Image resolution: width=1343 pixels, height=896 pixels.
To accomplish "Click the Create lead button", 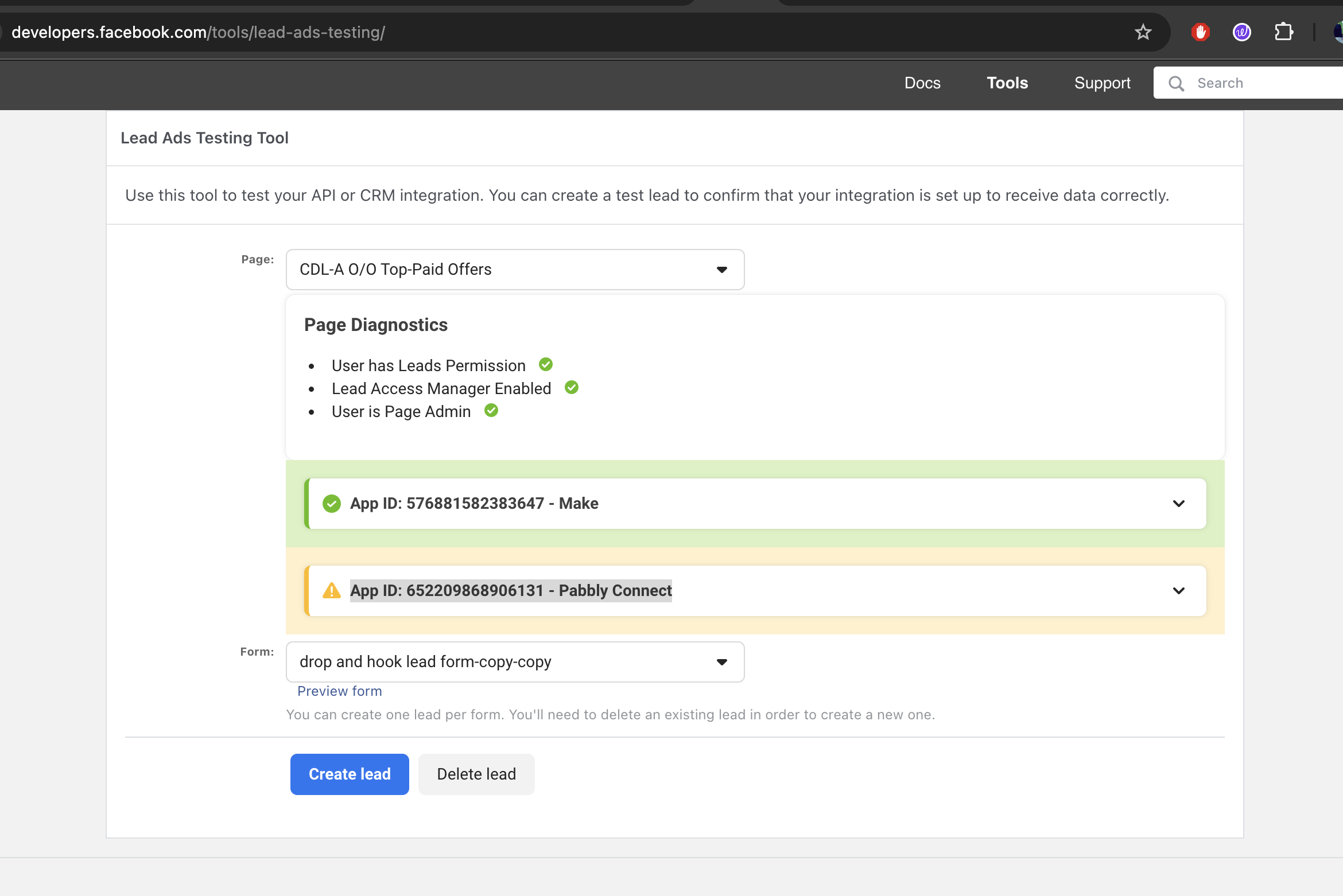I will (x=350, y=774).
